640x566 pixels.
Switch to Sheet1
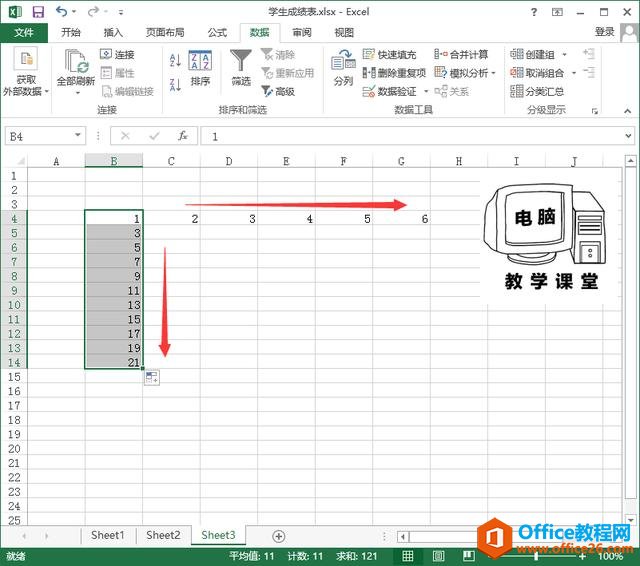pyautogui.click(x=108, y=535)
